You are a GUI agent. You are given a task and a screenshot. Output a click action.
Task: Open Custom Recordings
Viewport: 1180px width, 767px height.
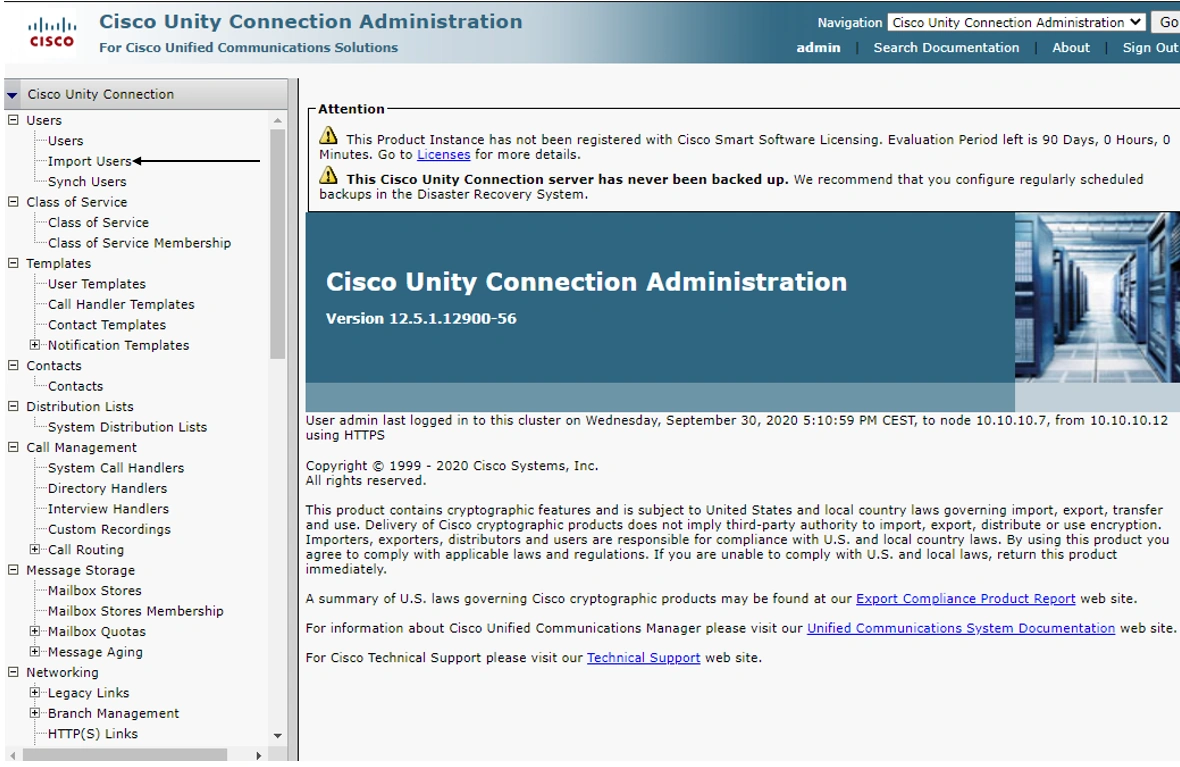coord(109,529)
